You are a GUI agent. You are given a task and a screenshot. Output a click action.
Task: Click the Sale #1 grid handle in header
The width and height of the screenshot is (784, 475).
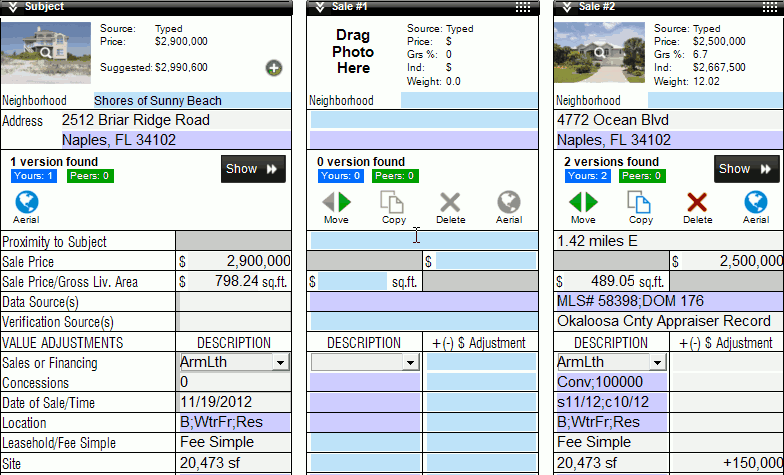[x=522, y=6]
